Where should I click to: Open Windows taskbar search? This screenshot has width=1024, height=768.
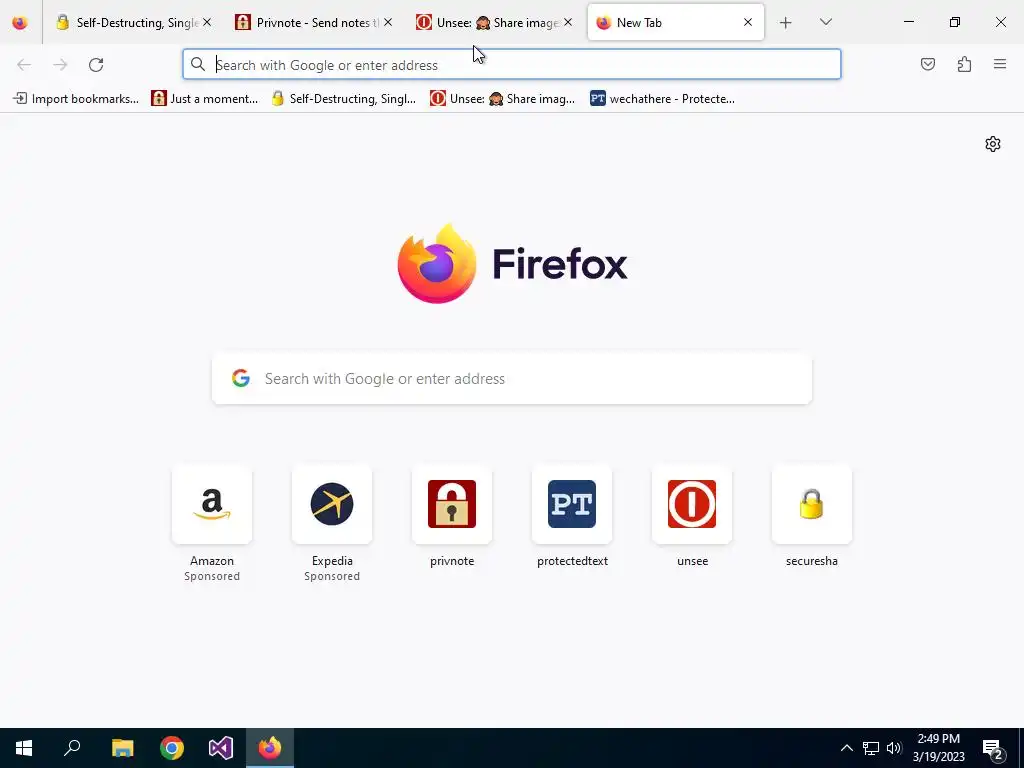click(x=72, y=748)
